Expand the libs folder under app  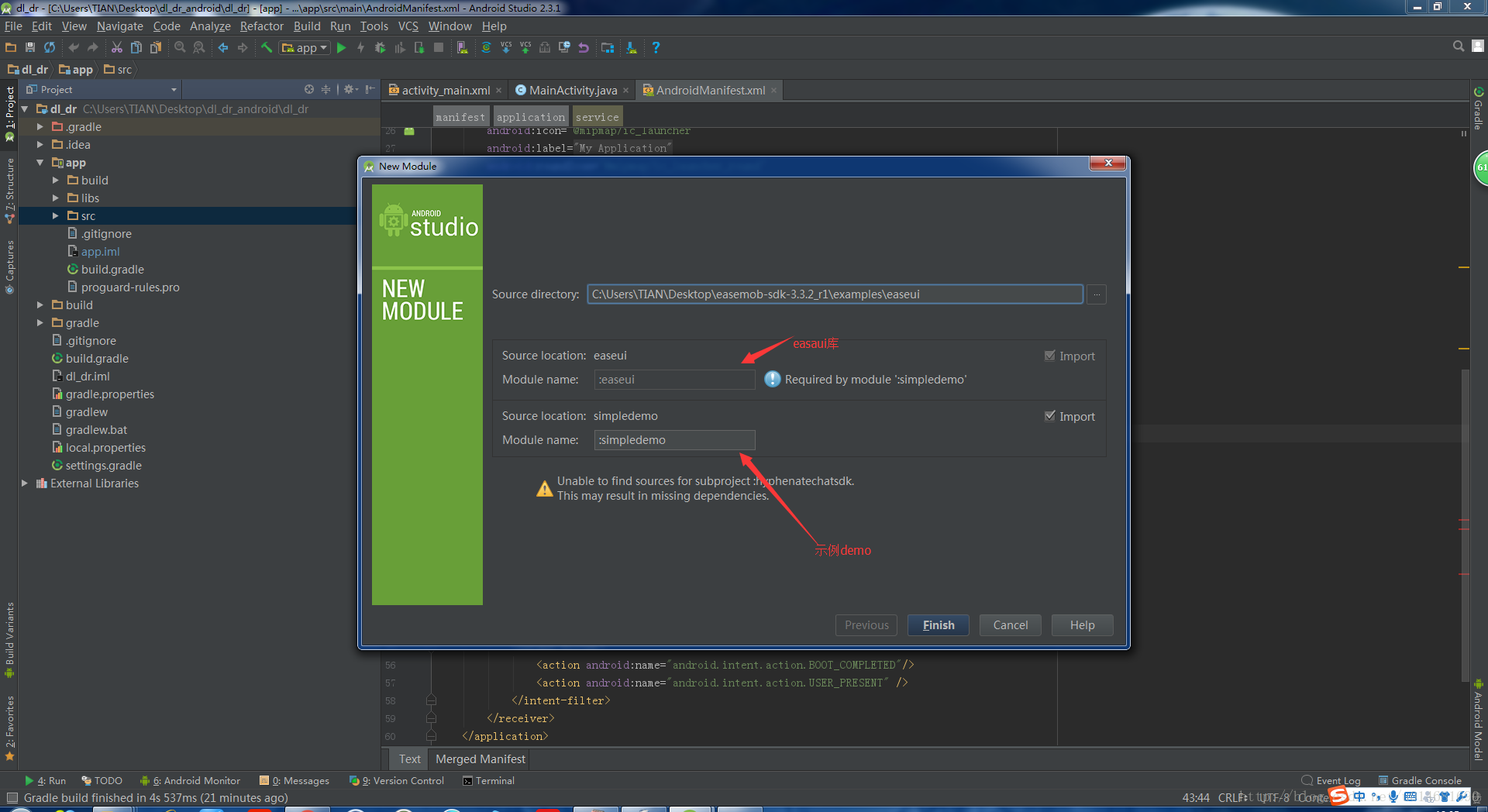click(x=55, y=198)
